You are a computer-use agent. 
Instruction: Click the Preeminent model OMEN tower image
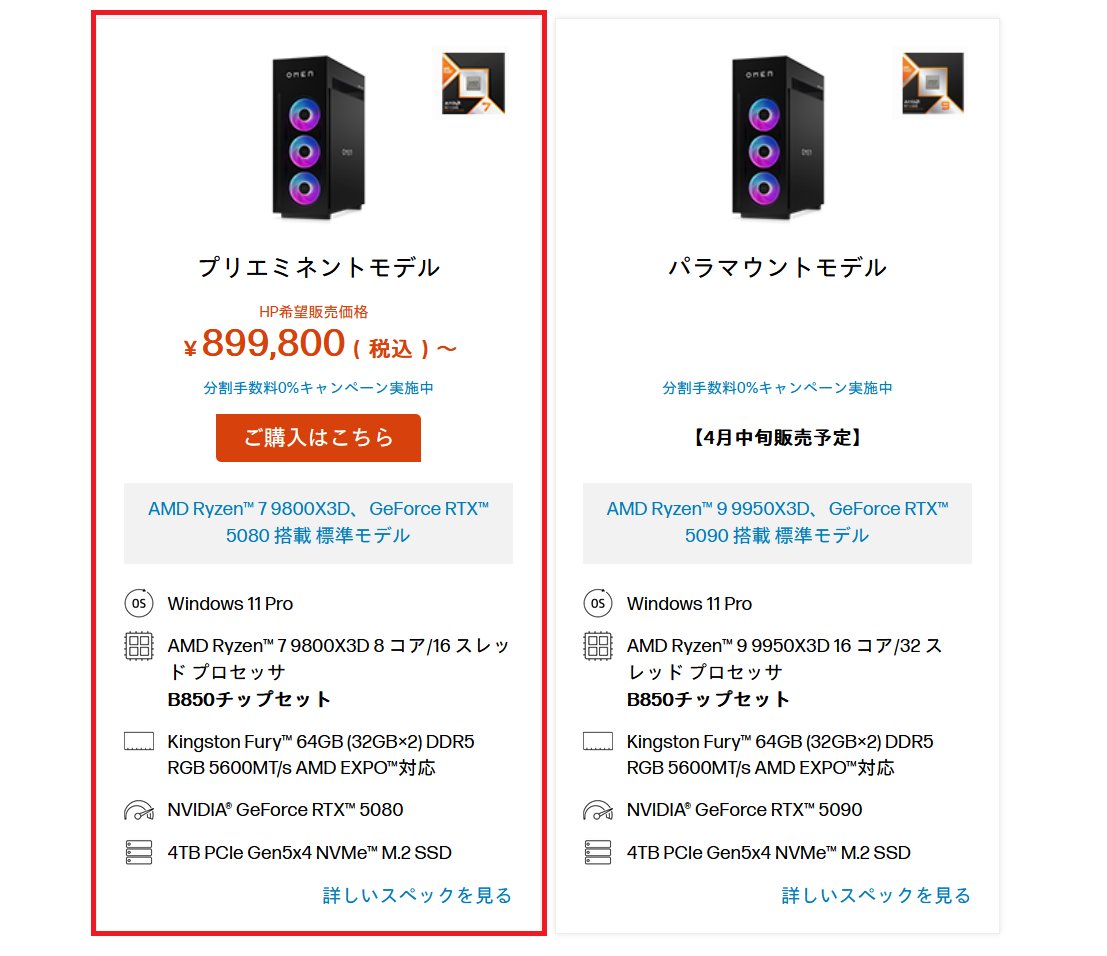point(317,136)
